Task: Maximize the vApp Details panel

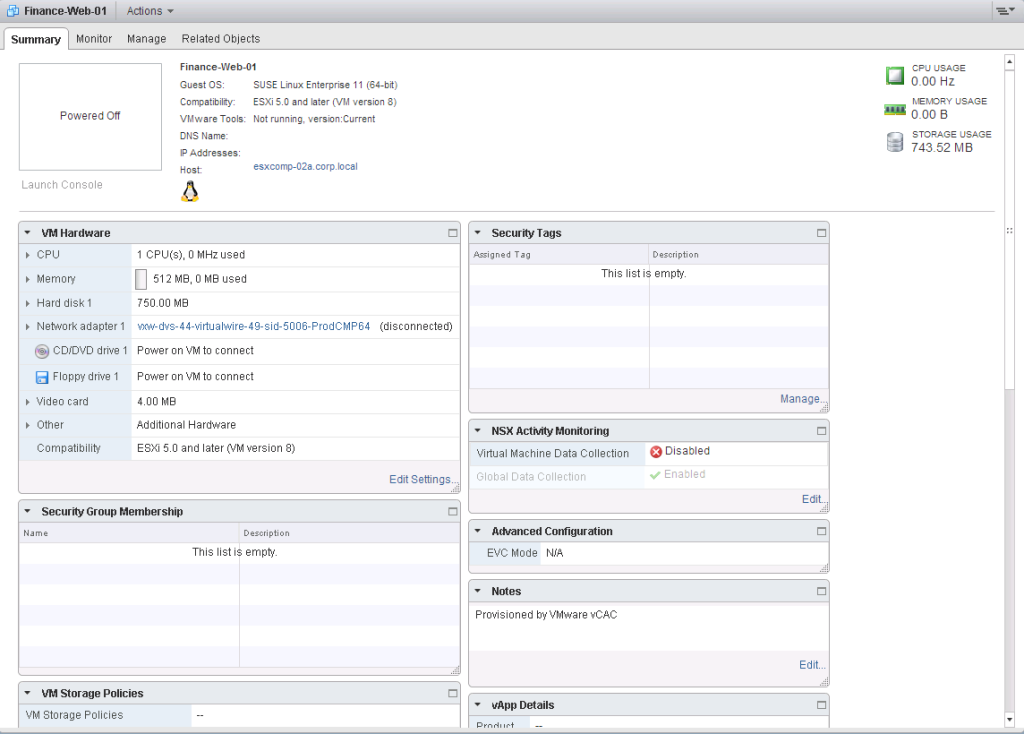Action: pos(822,705)
